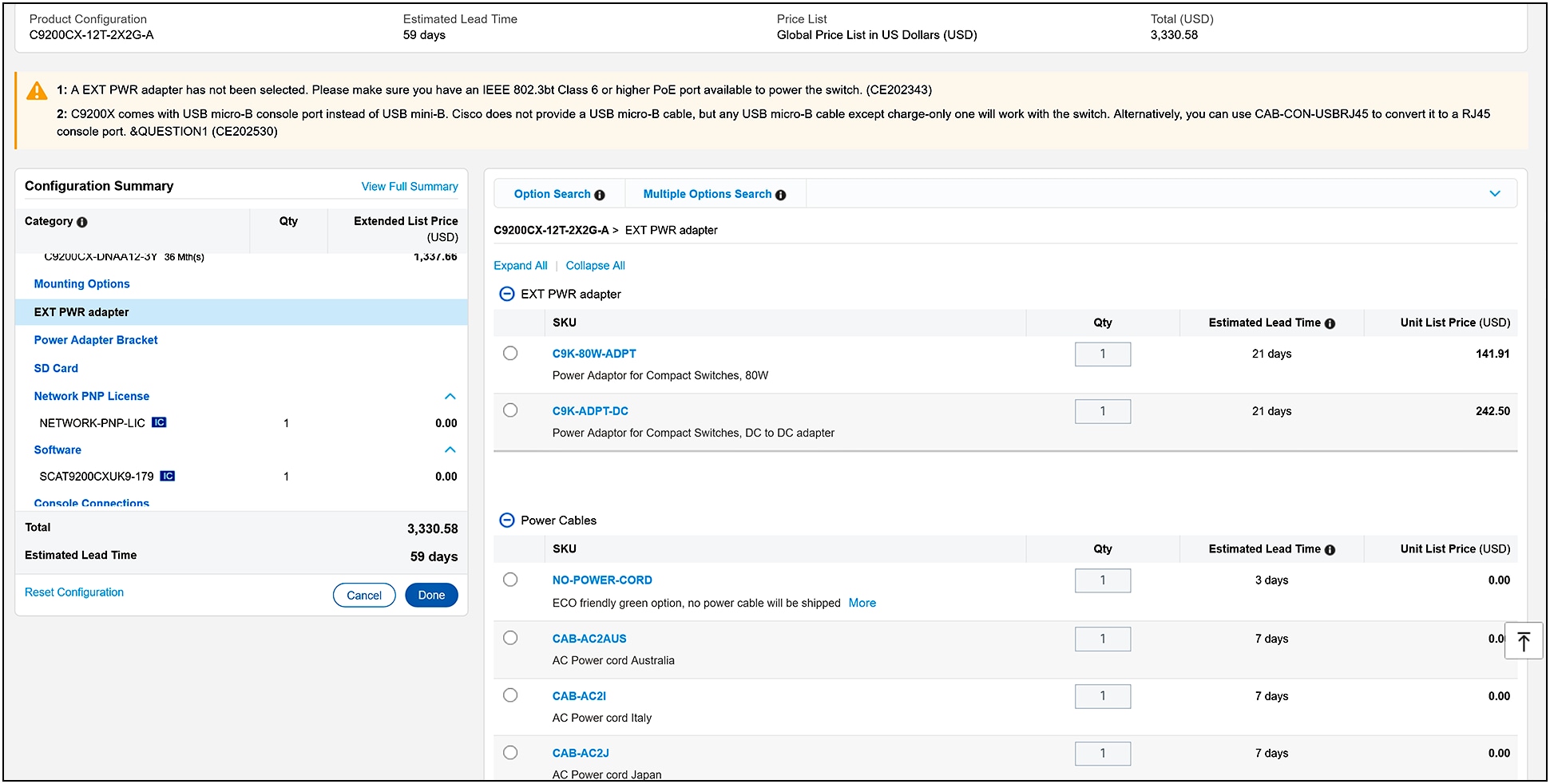Click Expand All link
Viewport: 1550px width, 784px height.
(x=521, y=266)
